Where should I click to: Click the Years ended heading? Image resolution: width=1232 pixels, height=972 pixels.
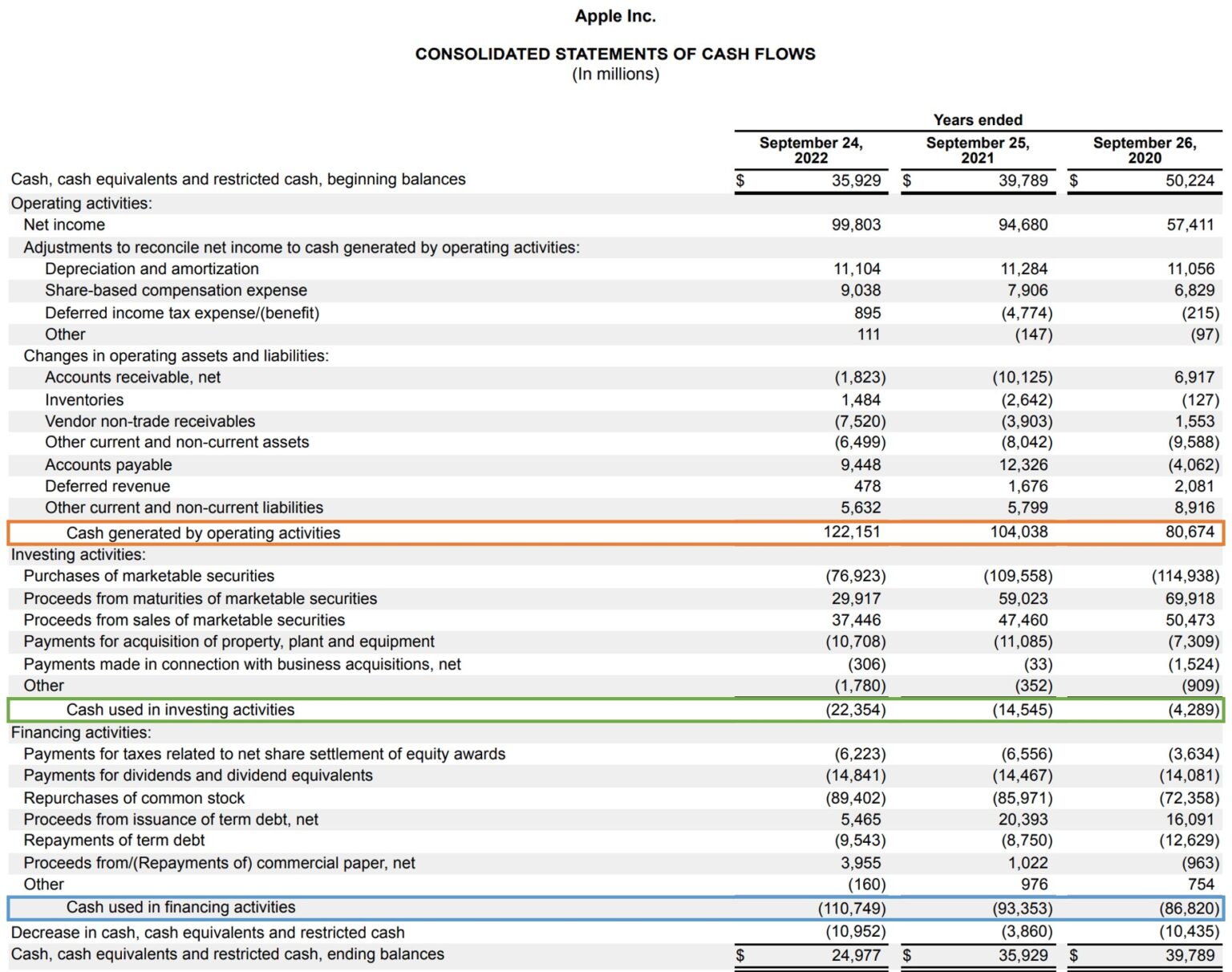979,119
